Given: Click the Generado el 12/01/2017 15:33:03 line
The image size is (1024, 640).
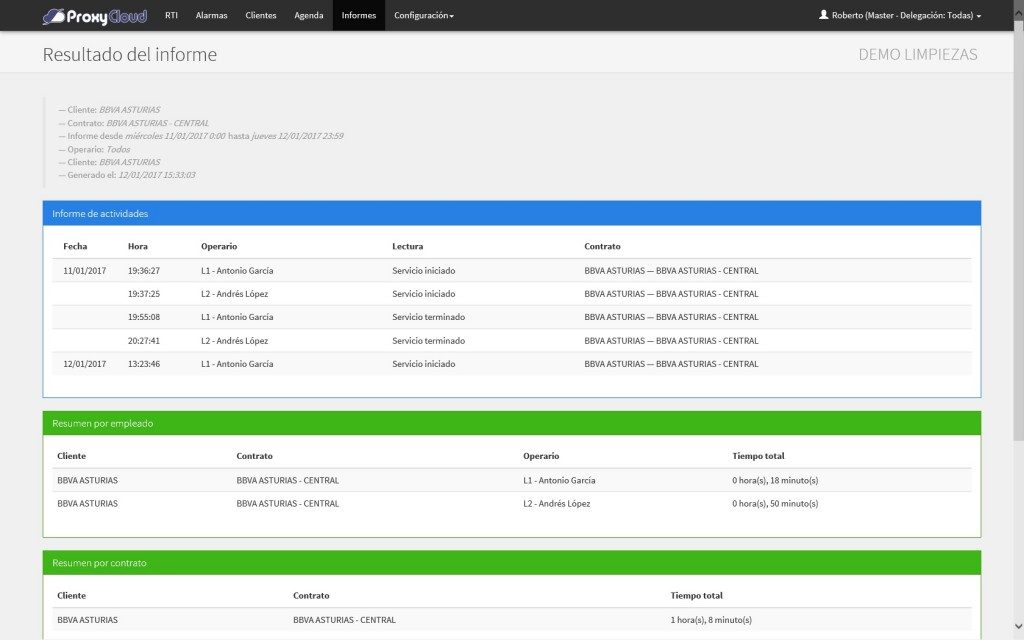Looking at the screenshot, I should (x=127, y=175).
